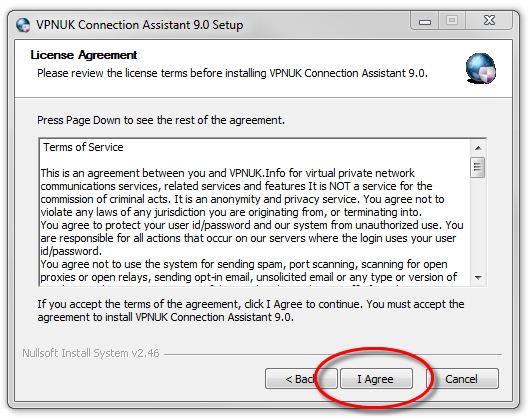531x419 pixels.
Task: Click the License Agreement header title
Action: 84,55
